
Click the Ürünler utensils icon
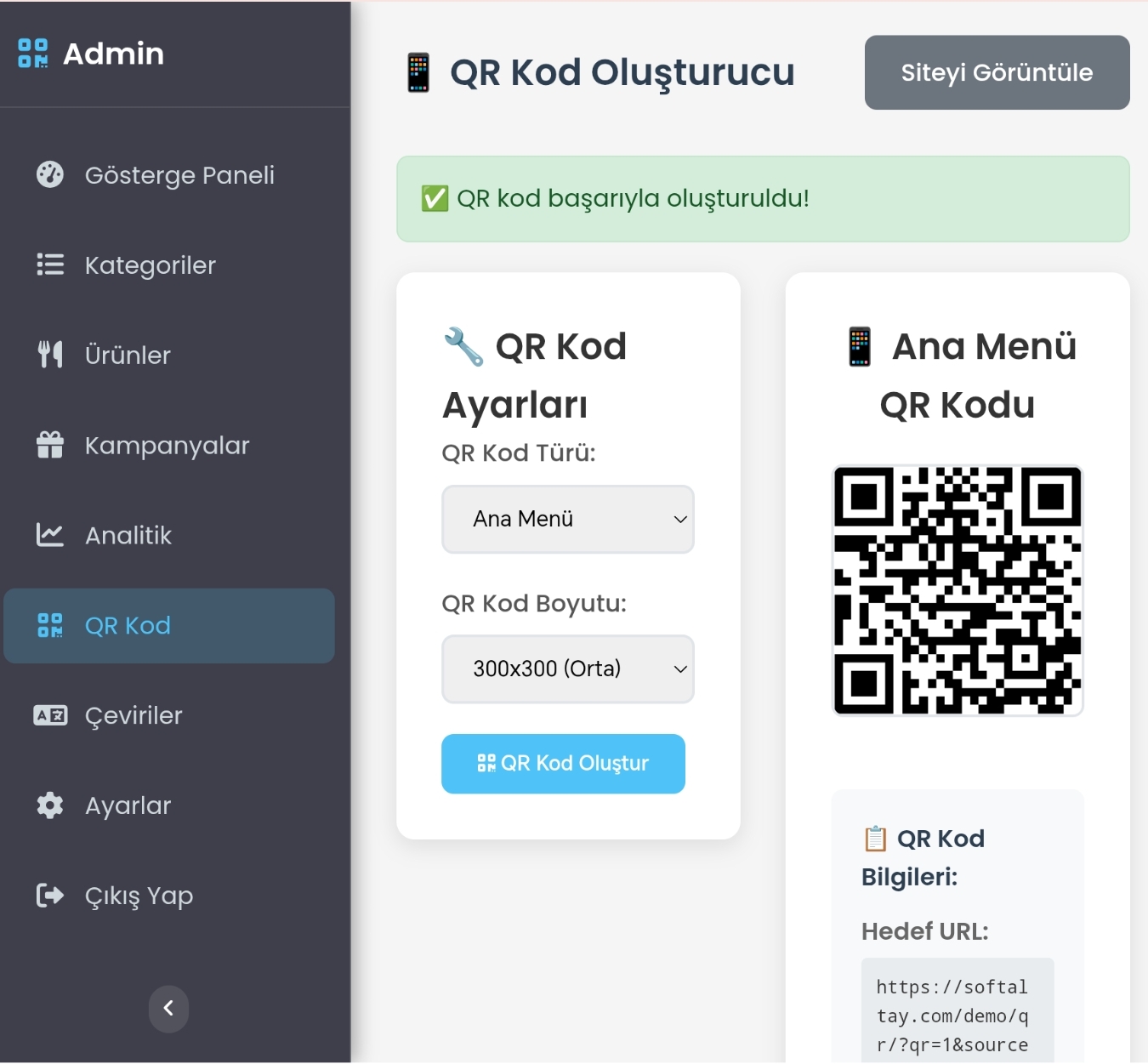coord(50,355)
